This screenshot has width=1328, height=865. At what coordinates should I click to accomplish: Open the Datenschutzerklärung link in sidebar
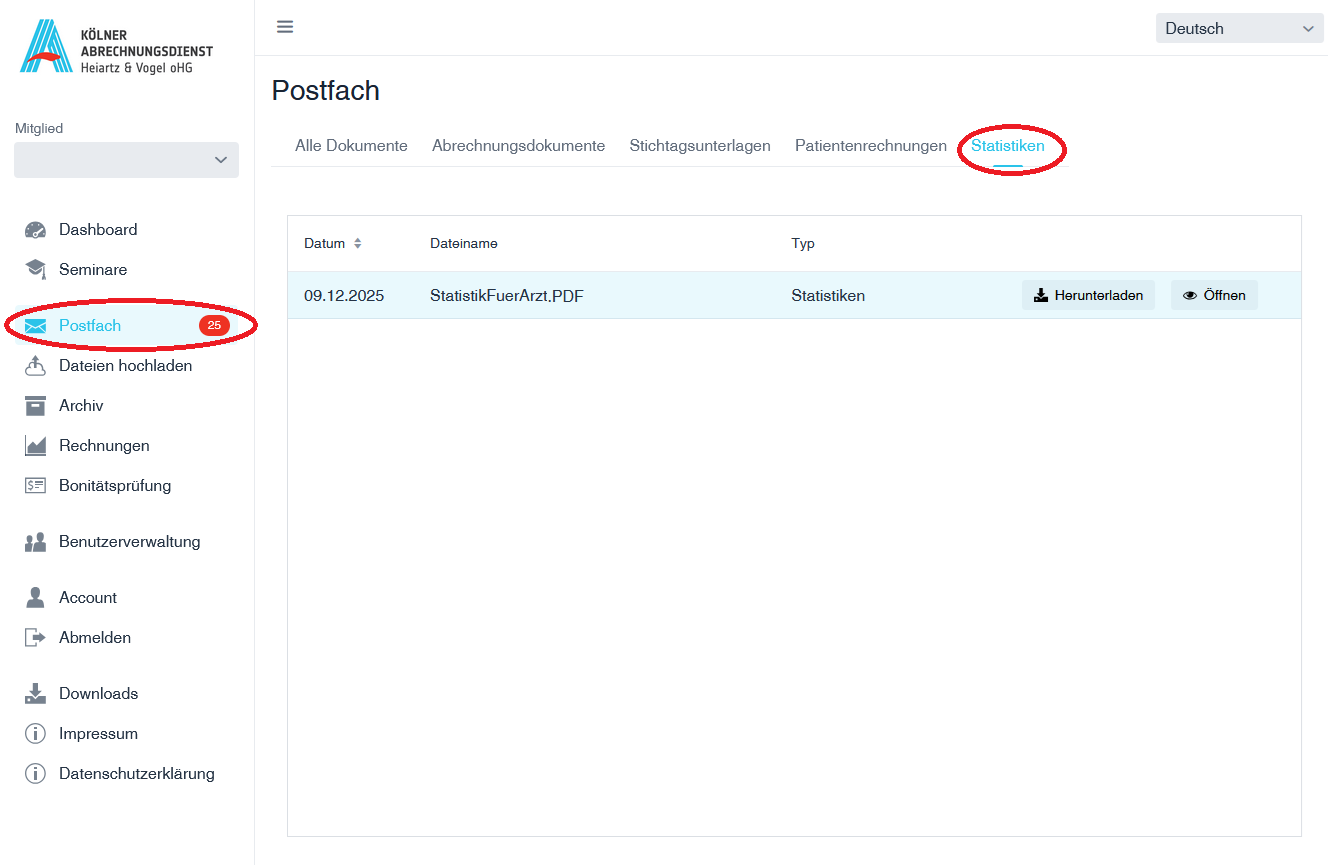pos(136,774)
